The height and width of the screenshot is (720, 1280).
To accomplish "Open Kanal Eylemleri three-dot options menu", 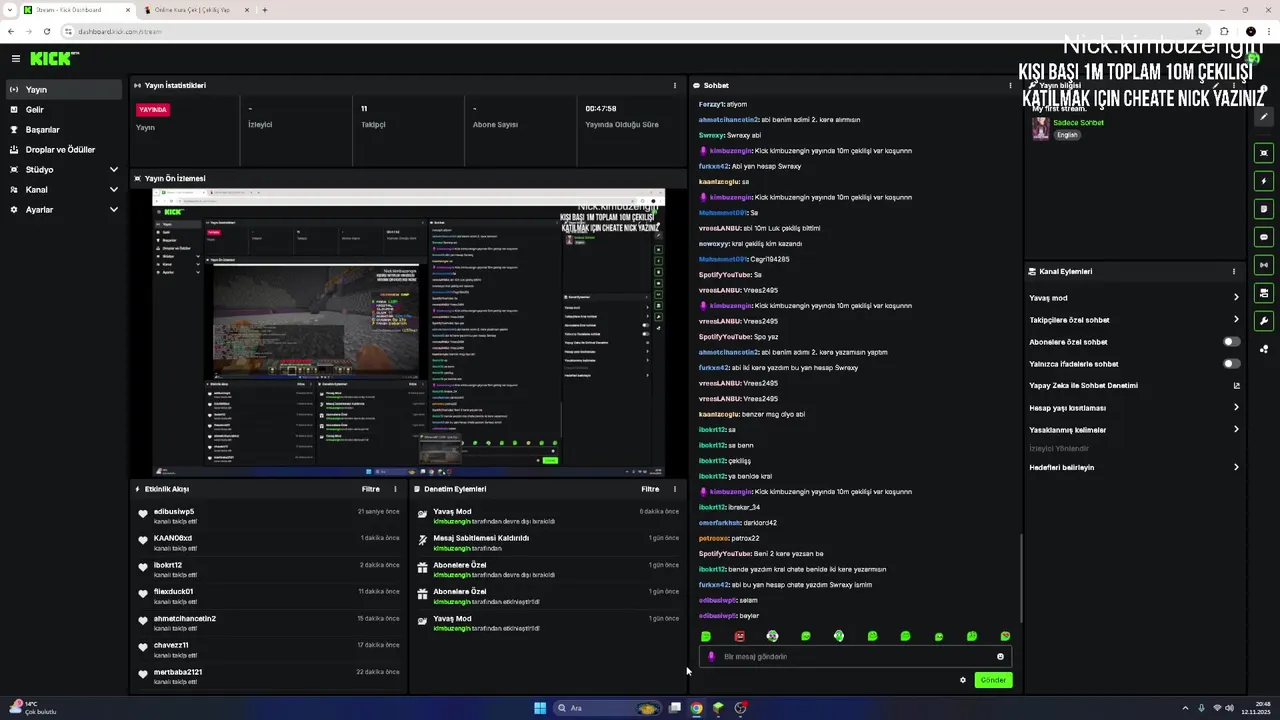I will tap(1234, 272).
